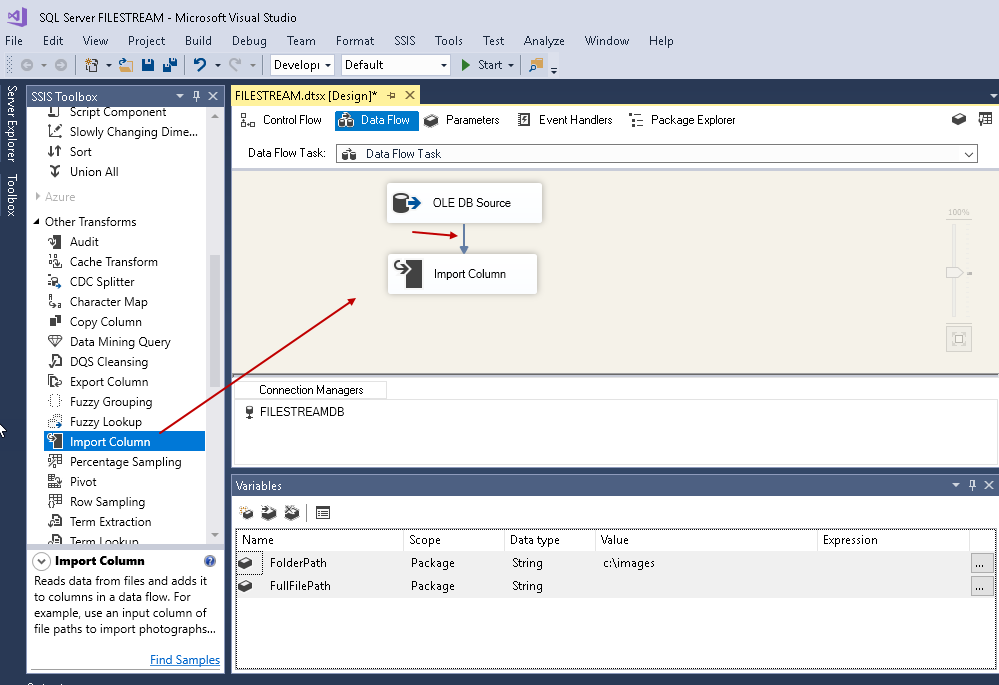Select Data Mining Query transform

120,342
